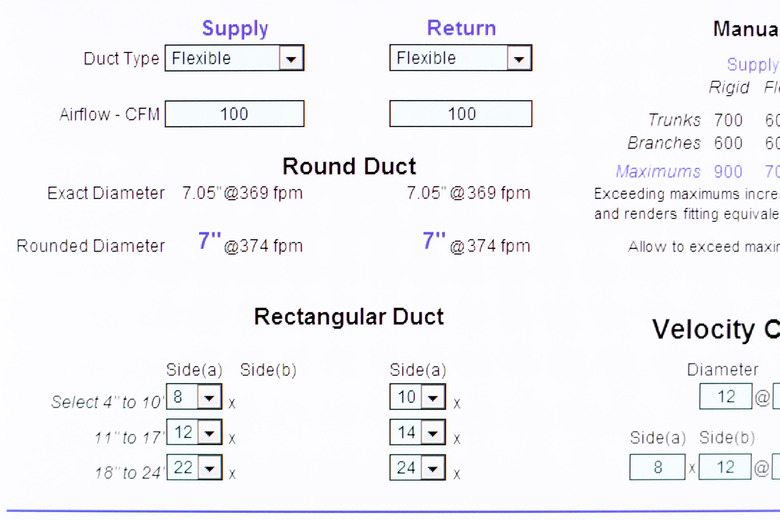This screenshot has width=780, height=520.
Task: Open the Return Duct Type dropdown
Action: 518,59
